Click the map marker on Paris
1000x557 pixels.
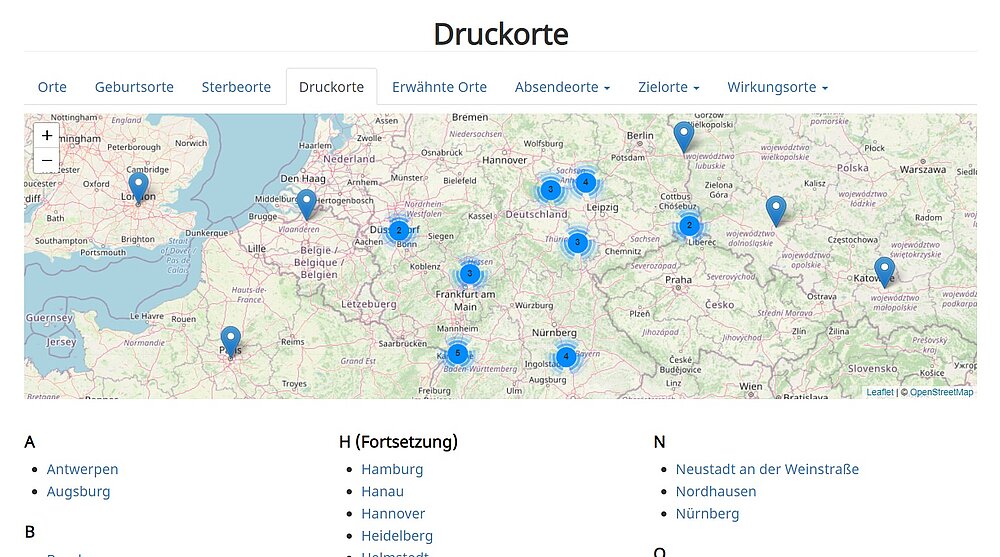coord(231,341)
